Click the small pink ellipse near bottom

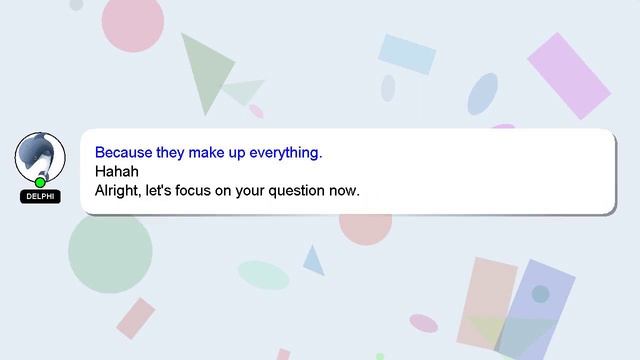(424, 323)
